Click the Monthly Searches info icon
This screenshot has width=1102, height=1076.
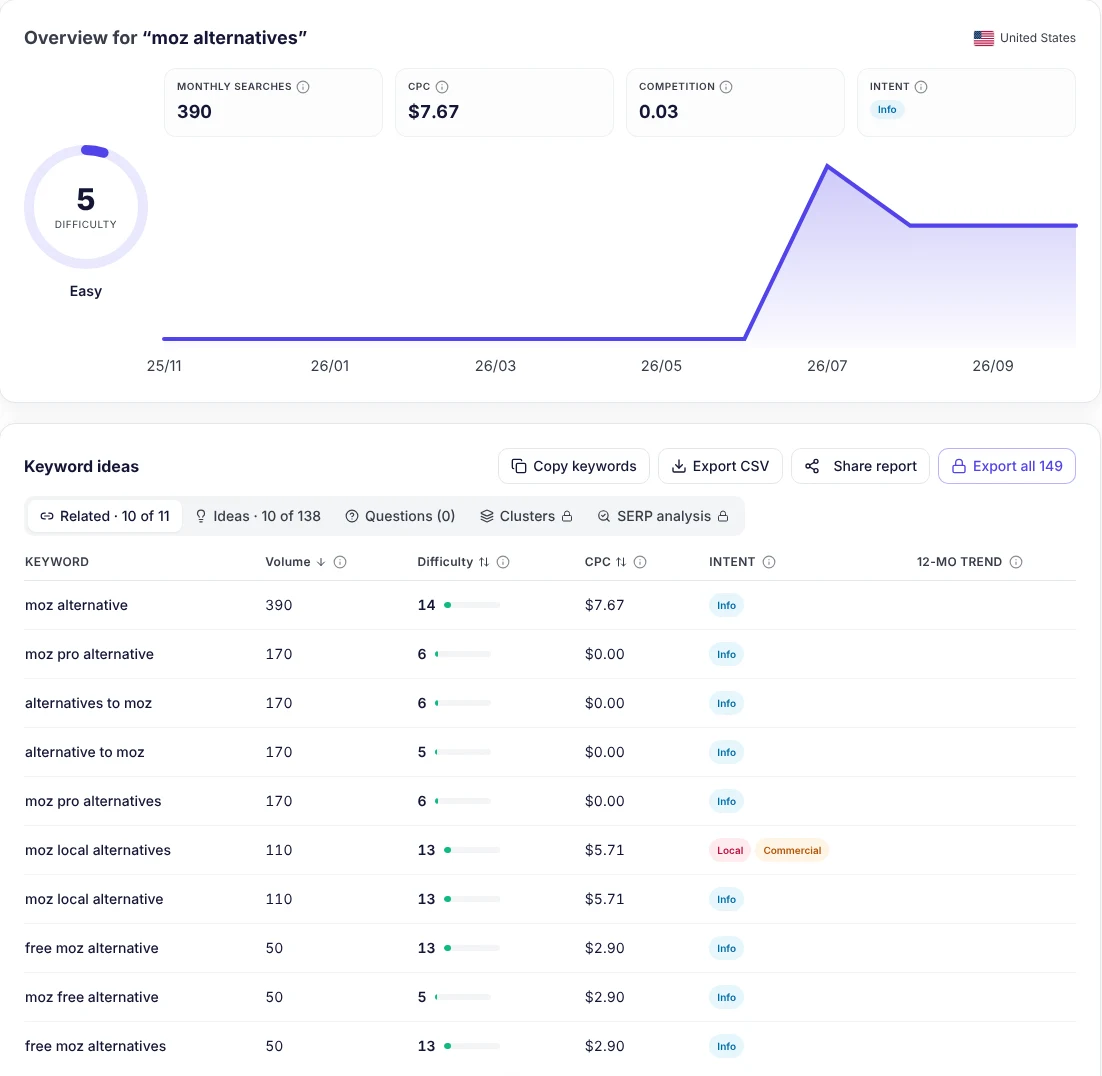coord(303,86)
